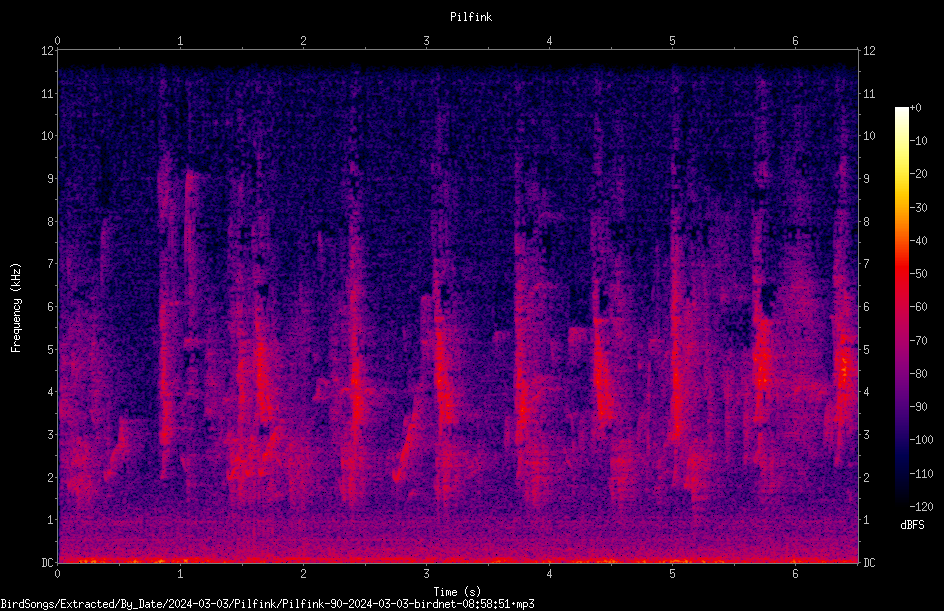
Task: Click the 4-second marker on the bottom time axis
Action: (549, 574)
